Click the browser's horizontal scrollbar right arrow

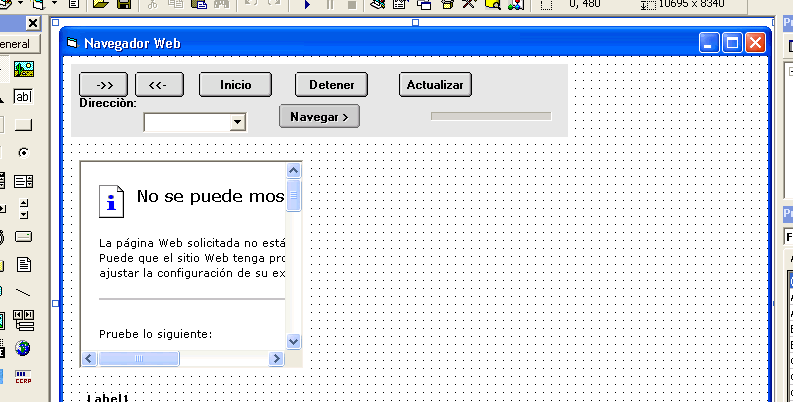click(277, 358)
